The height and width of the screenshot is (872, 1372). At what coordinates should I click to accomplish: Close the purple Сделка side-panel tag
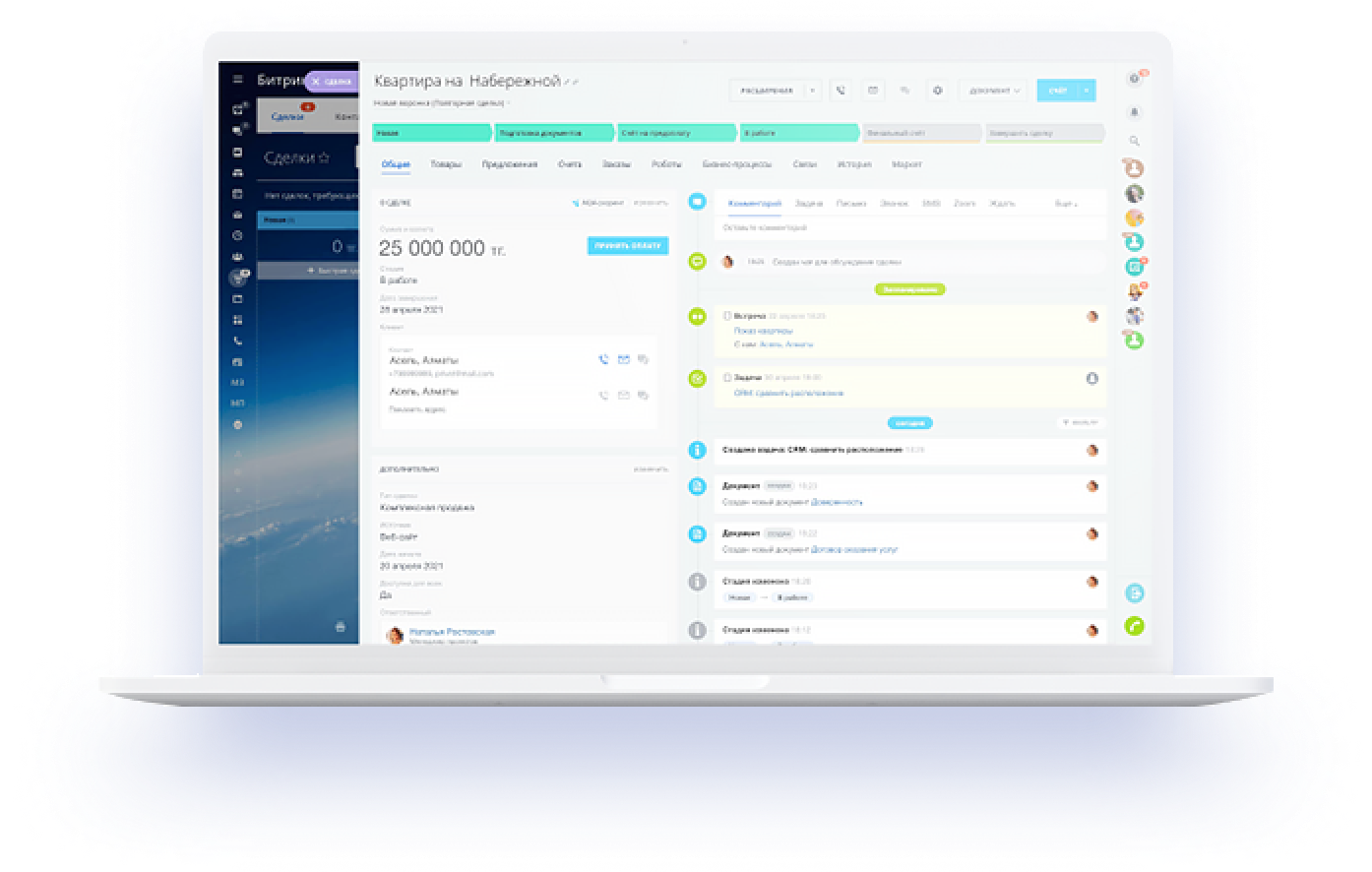point(316,82)
